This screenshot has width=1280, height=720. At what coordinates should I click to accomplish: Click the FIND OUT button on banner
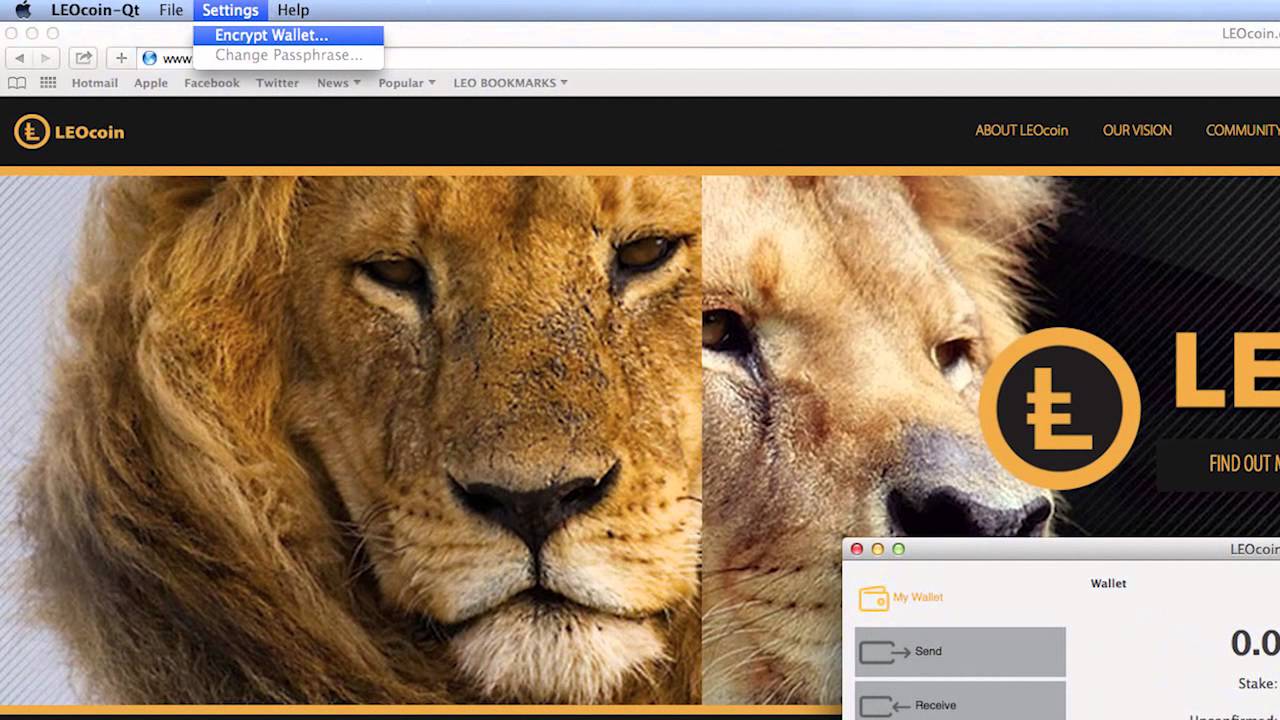tap(1218, 464)
